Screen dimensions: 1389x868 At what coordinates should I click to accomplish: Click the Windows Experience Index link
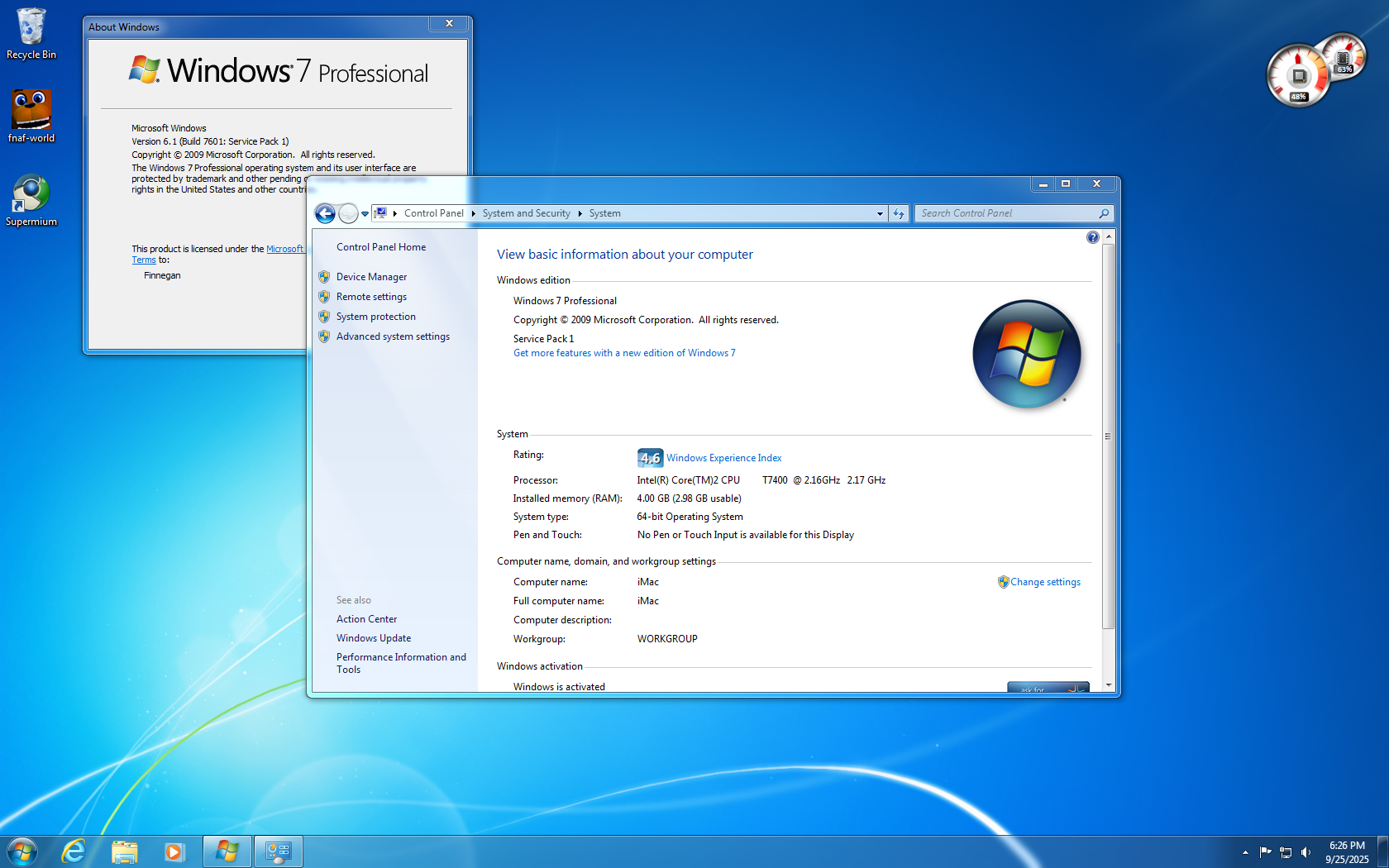[723, 458]
